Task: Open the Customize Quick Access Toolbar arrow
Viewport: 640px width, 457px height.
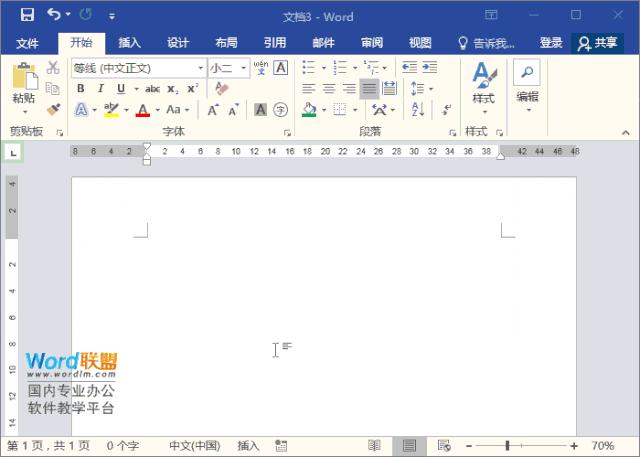Action: click(x=111, y=16)
